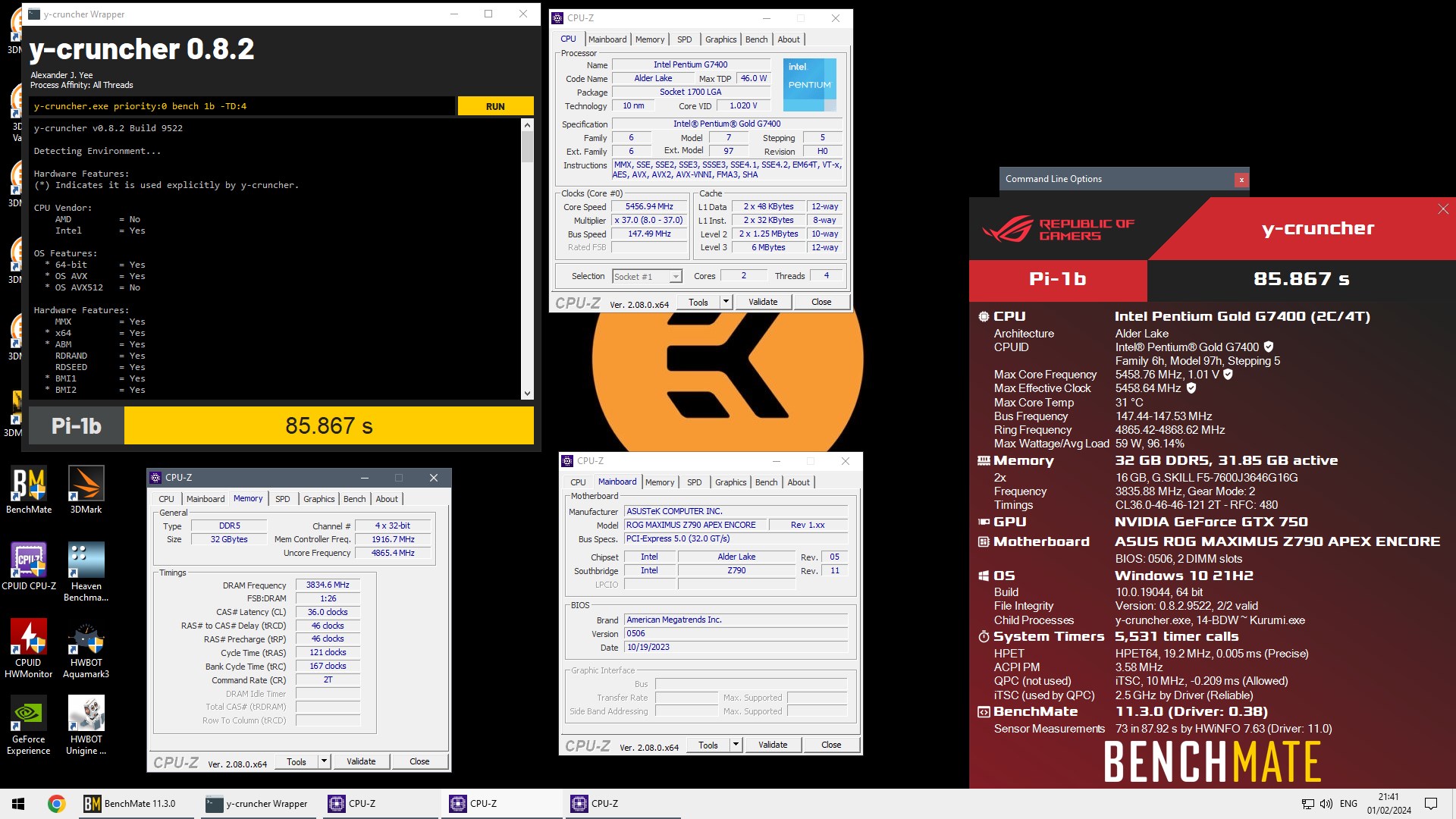Click Validate in Memory tab window

(x=361, y=761)
